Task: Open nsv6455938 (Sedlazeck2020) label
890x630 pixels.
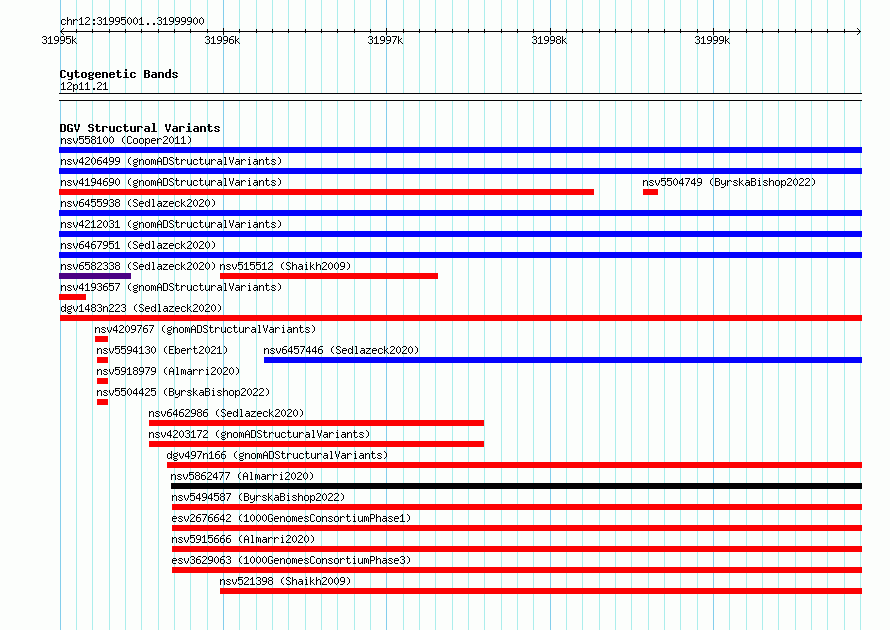Action: [x=138, y=203]
